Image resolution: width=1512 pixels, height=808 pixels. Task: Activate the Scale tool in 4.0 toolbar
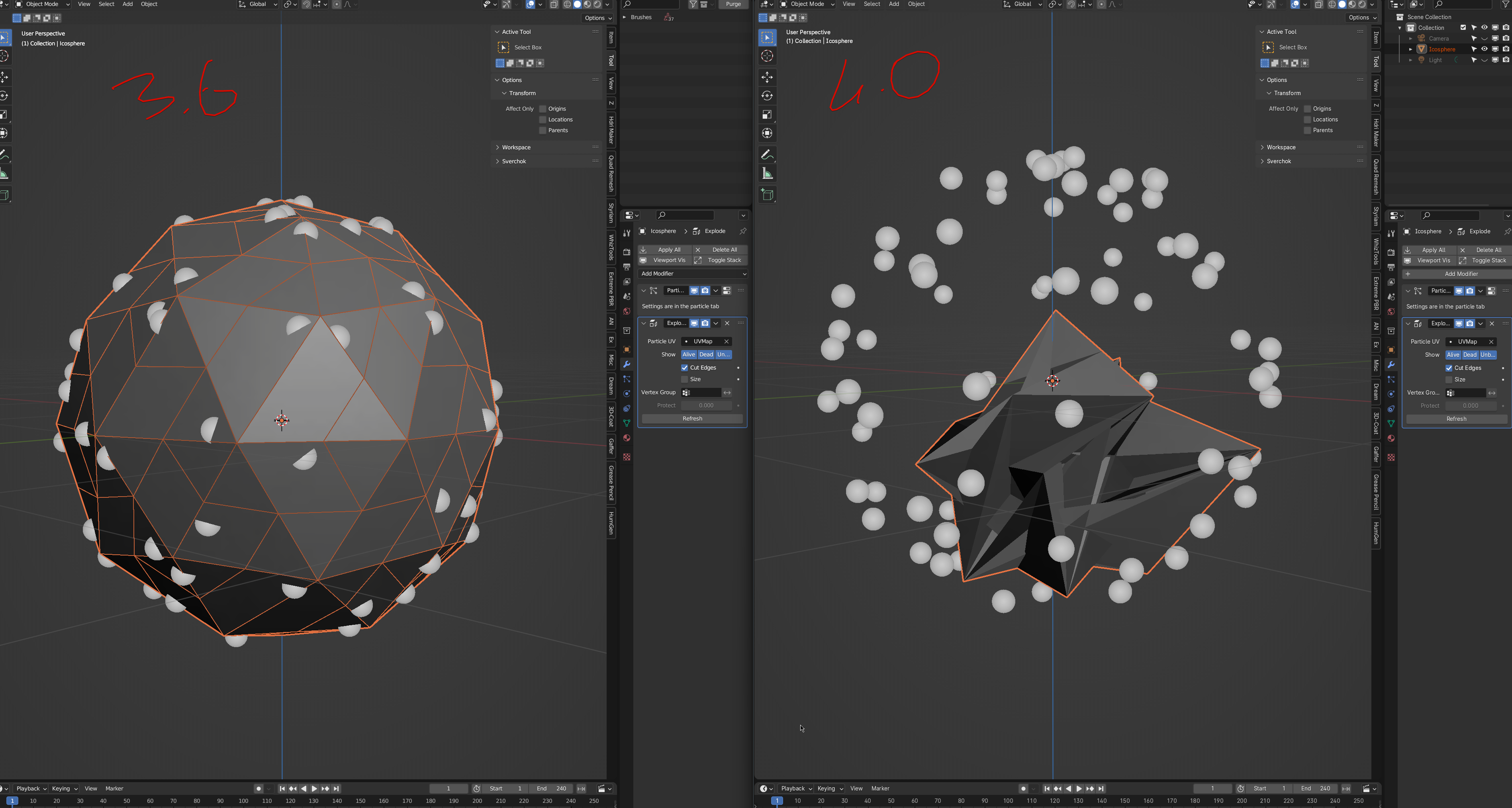(x=767, y=114)
